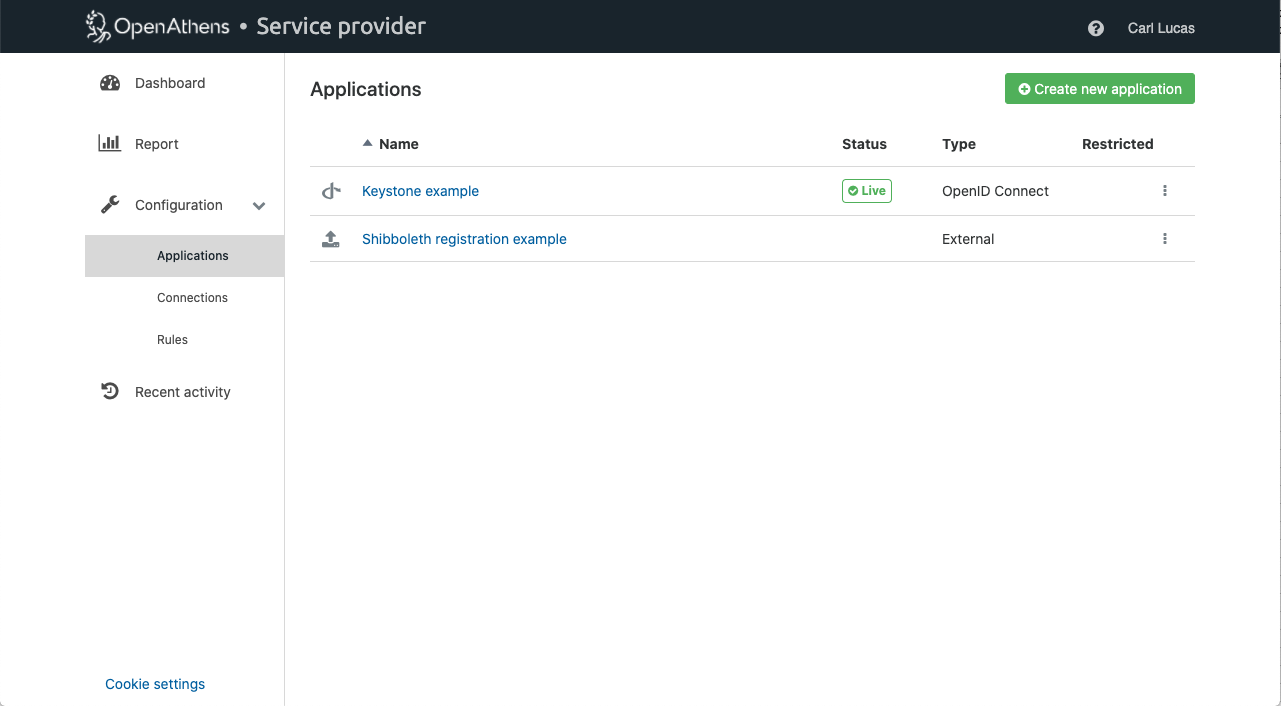Go to Connections in the sidebar
The image size is (1281, 706).
pyautogui.click(x=192, y=298)
